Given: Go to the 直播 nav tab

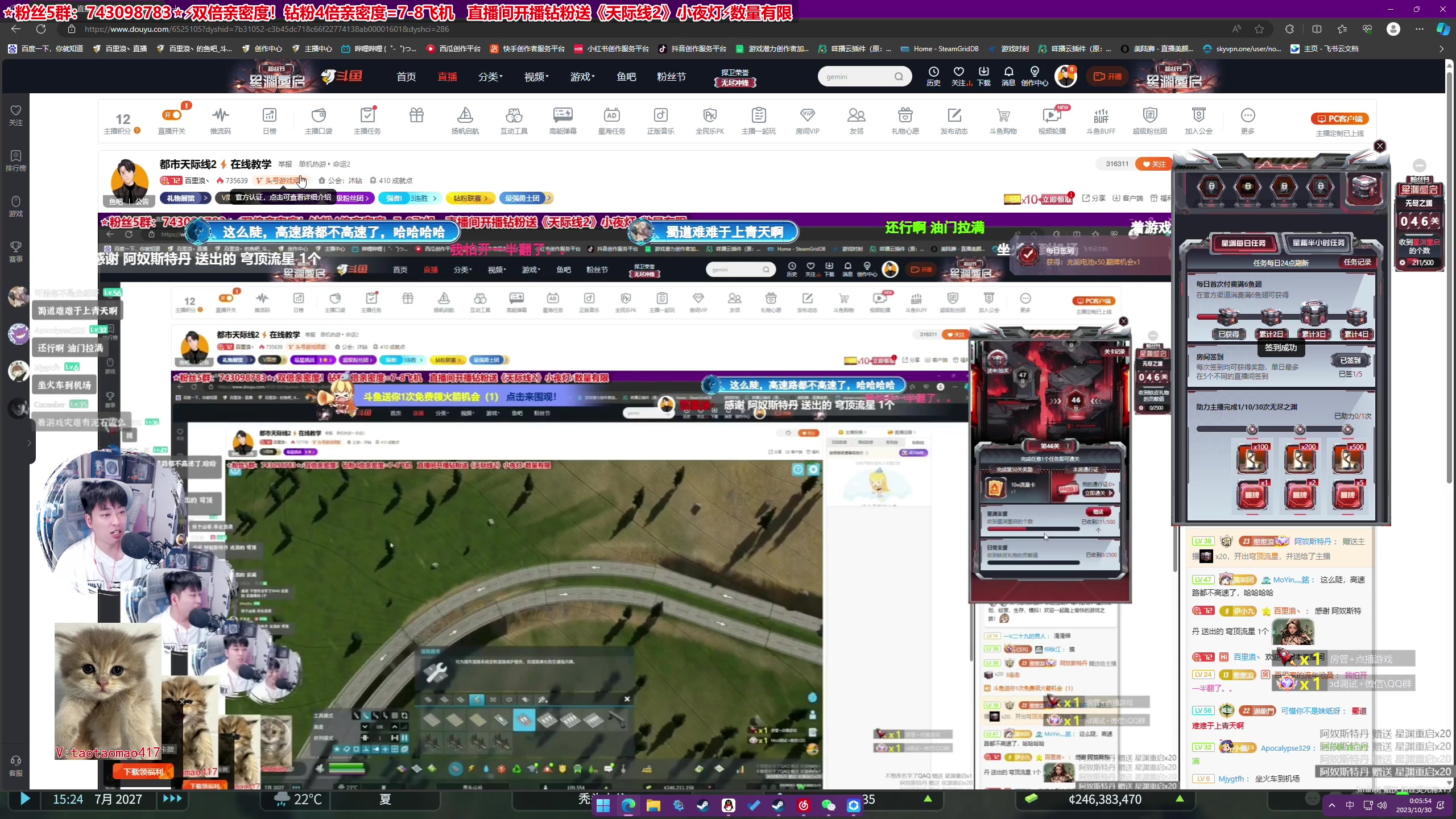Looking at the screenshot, I should [x=448, y=77].
